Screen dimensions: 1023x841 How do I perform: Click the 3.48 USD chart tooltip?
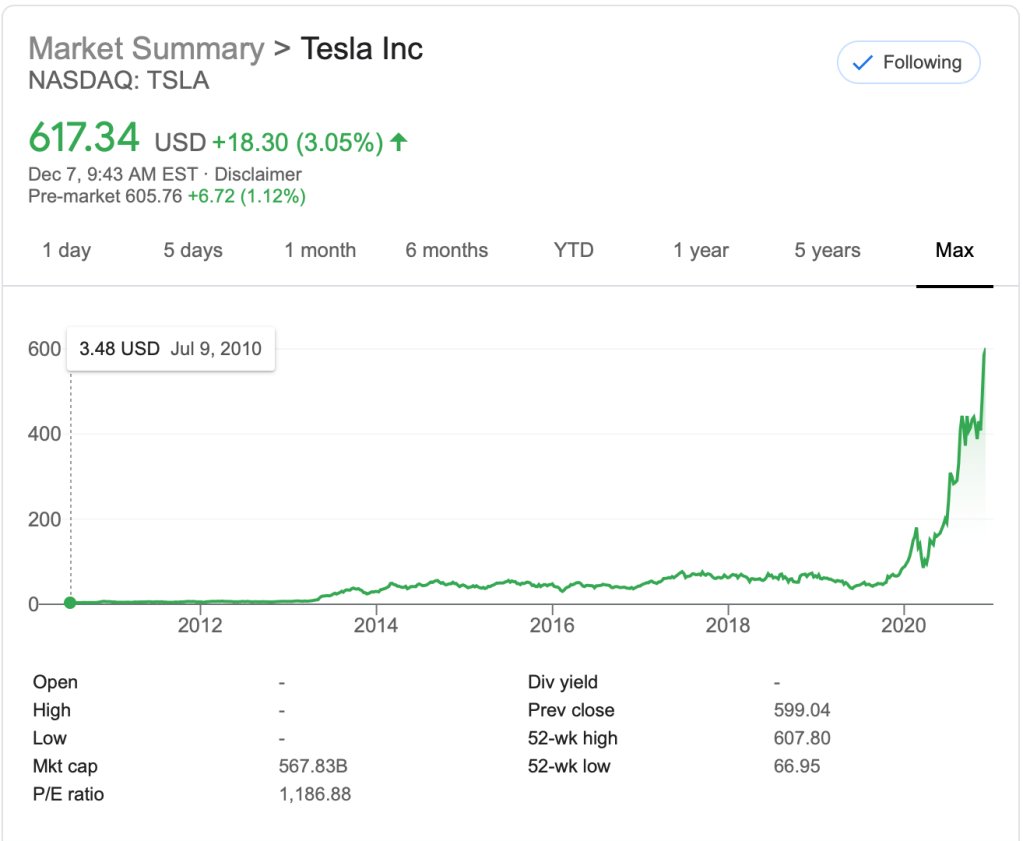(171, 349)
